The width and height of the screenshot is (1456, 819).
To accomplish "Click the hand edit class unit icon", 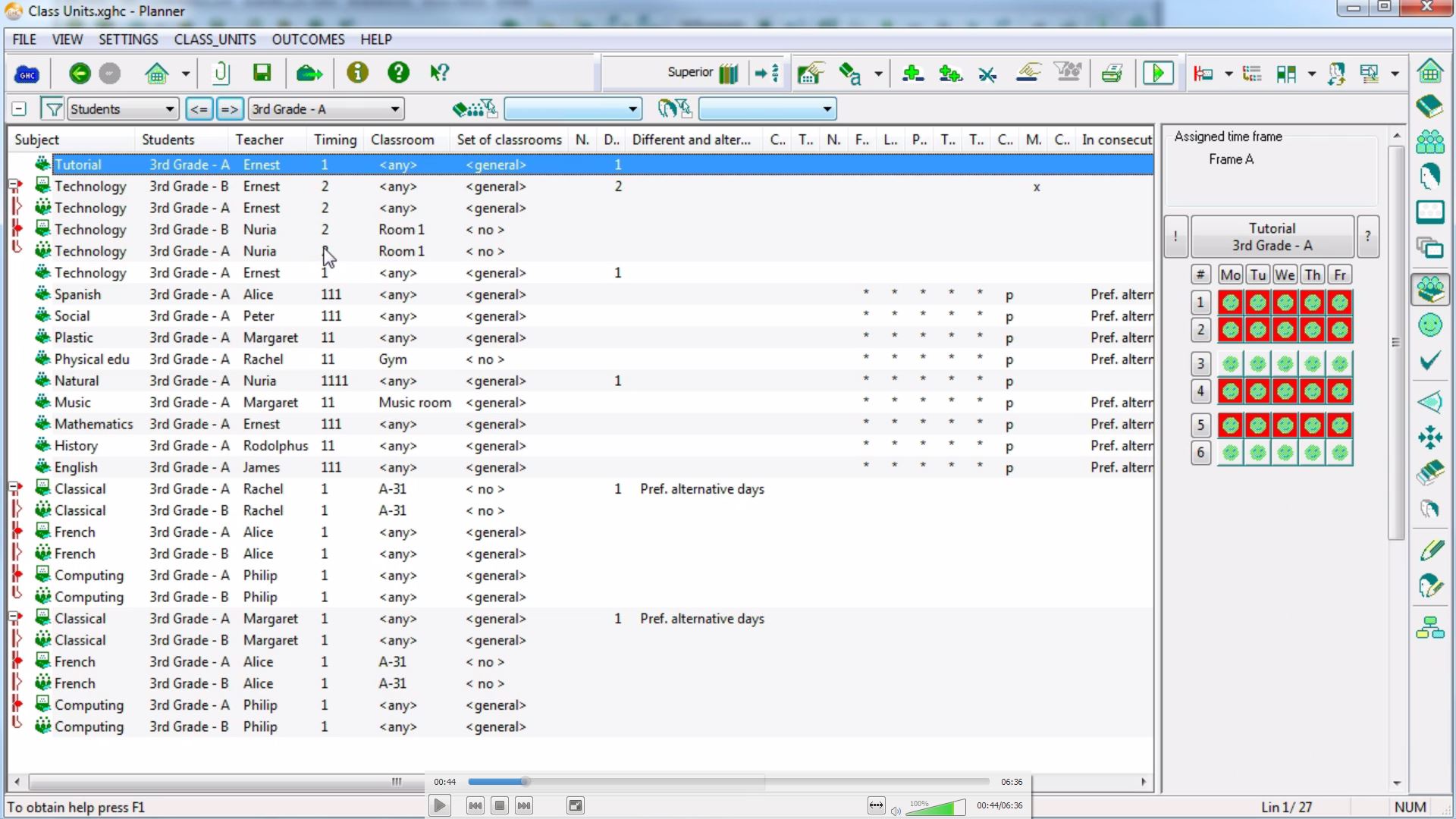I will 1028,73.
